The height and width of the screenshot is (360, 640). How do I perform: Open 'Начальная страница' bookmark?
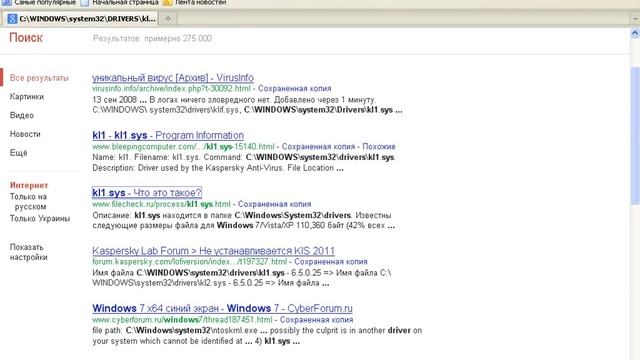[125, 2]
